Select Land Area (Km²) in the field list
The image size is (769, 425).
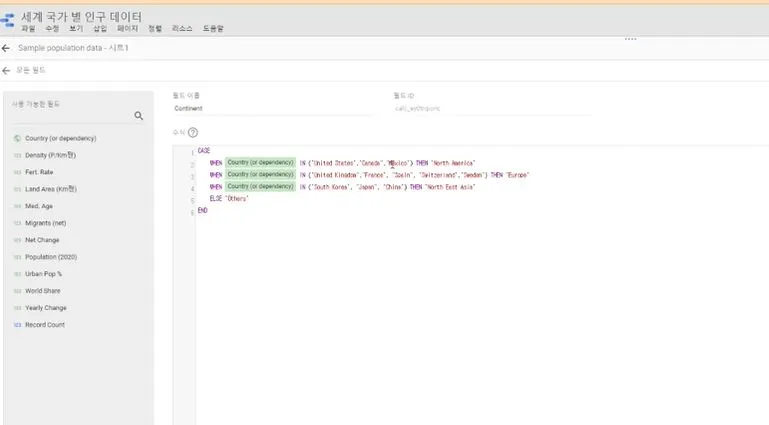[x=51, y=189]
